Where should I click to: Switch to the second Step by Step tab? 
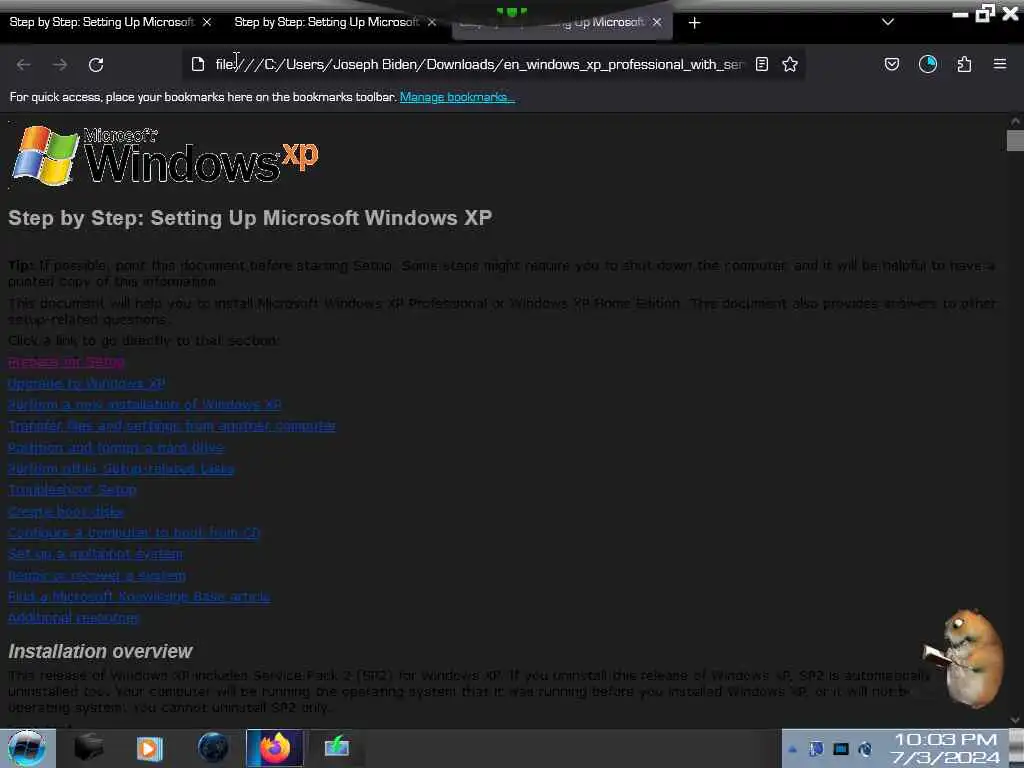point(327,22)
